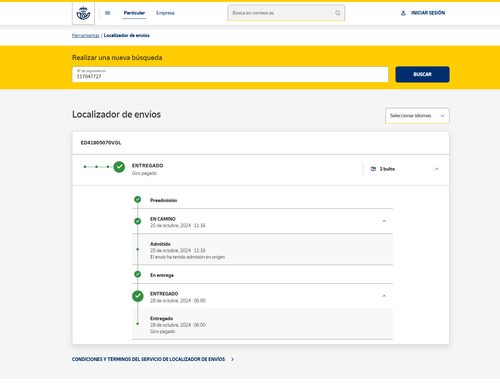
Task: Select the Particular tab
Action: (134, 13)
